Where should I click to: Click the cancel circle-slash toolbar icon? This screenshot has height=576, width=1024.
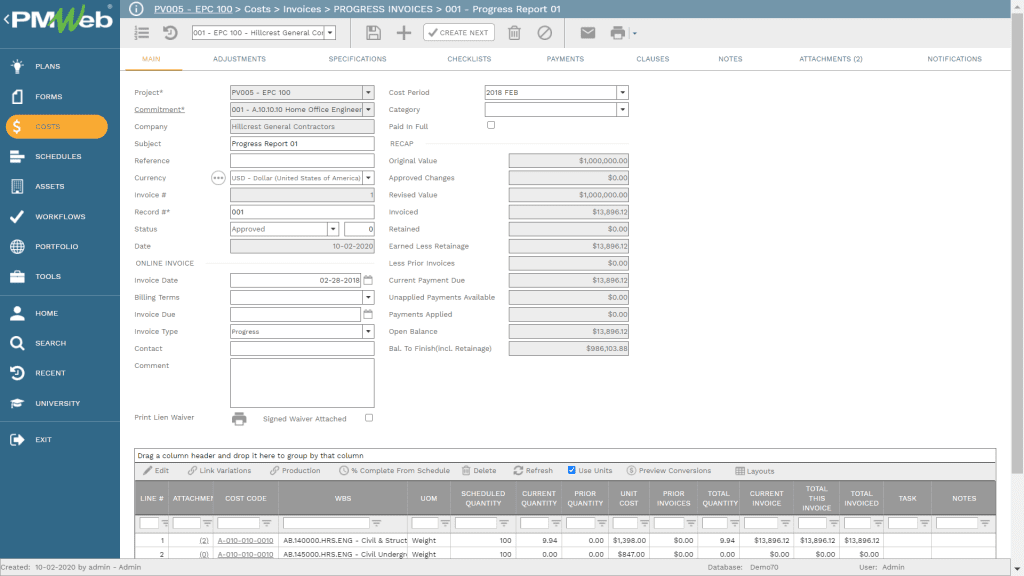click(x=545, y=33)
